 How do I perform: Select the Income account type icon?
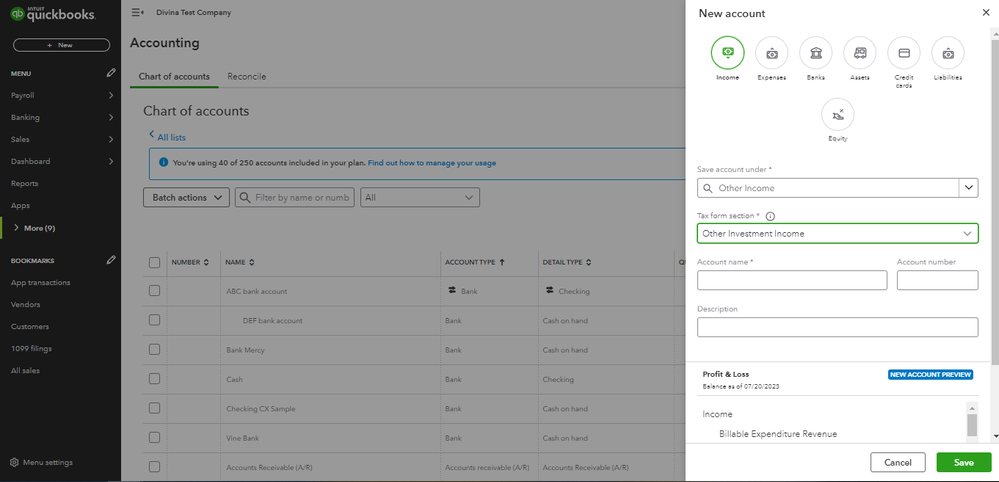pyautogui.click(x=727, y=53)
